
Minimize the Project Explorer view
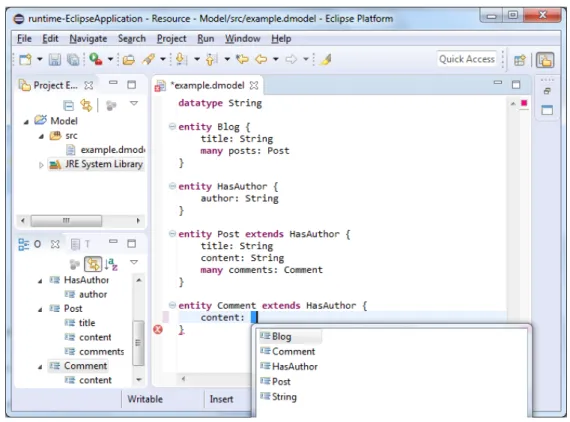tap(113, 83)
